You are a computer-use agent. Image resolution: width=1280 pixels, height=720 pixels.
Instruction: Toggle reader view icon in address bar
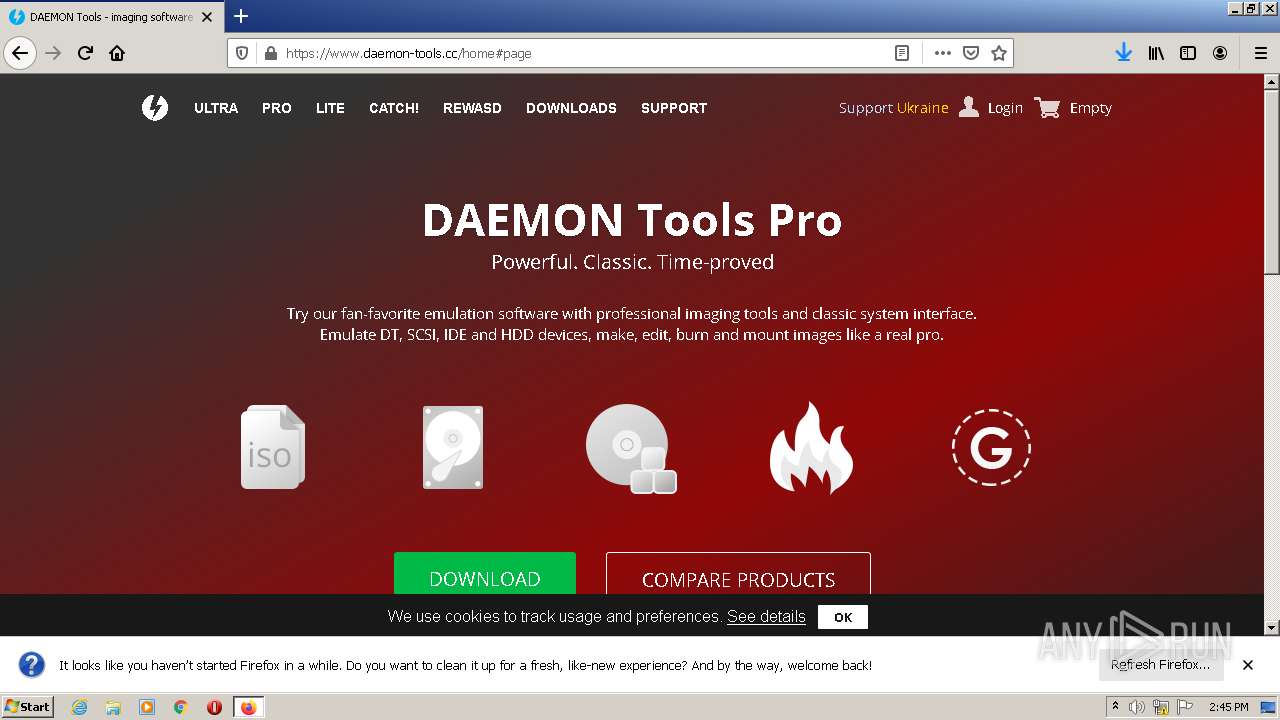point(902,53)
